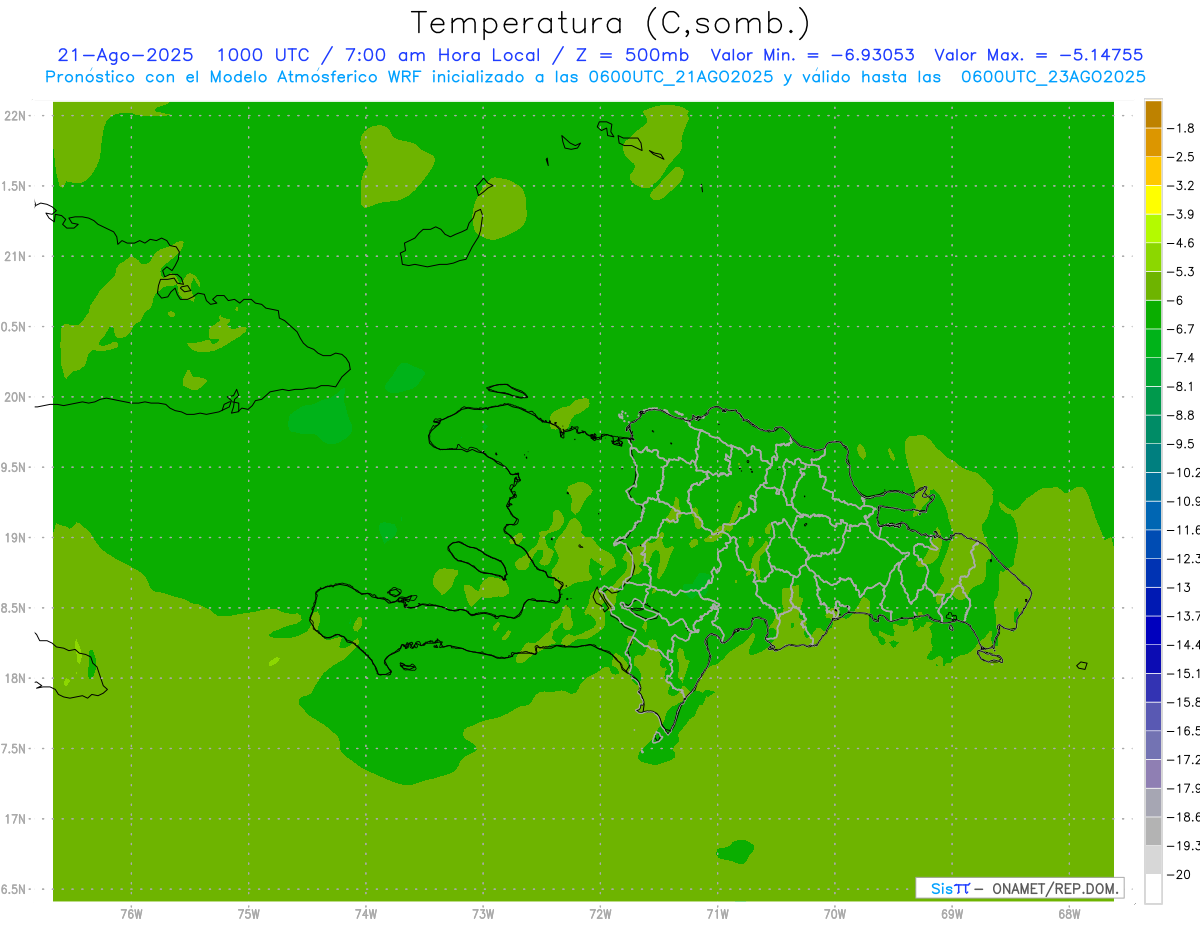Click 'Valor Max. = -5.14755' in the header

(x=1038, y=55)
